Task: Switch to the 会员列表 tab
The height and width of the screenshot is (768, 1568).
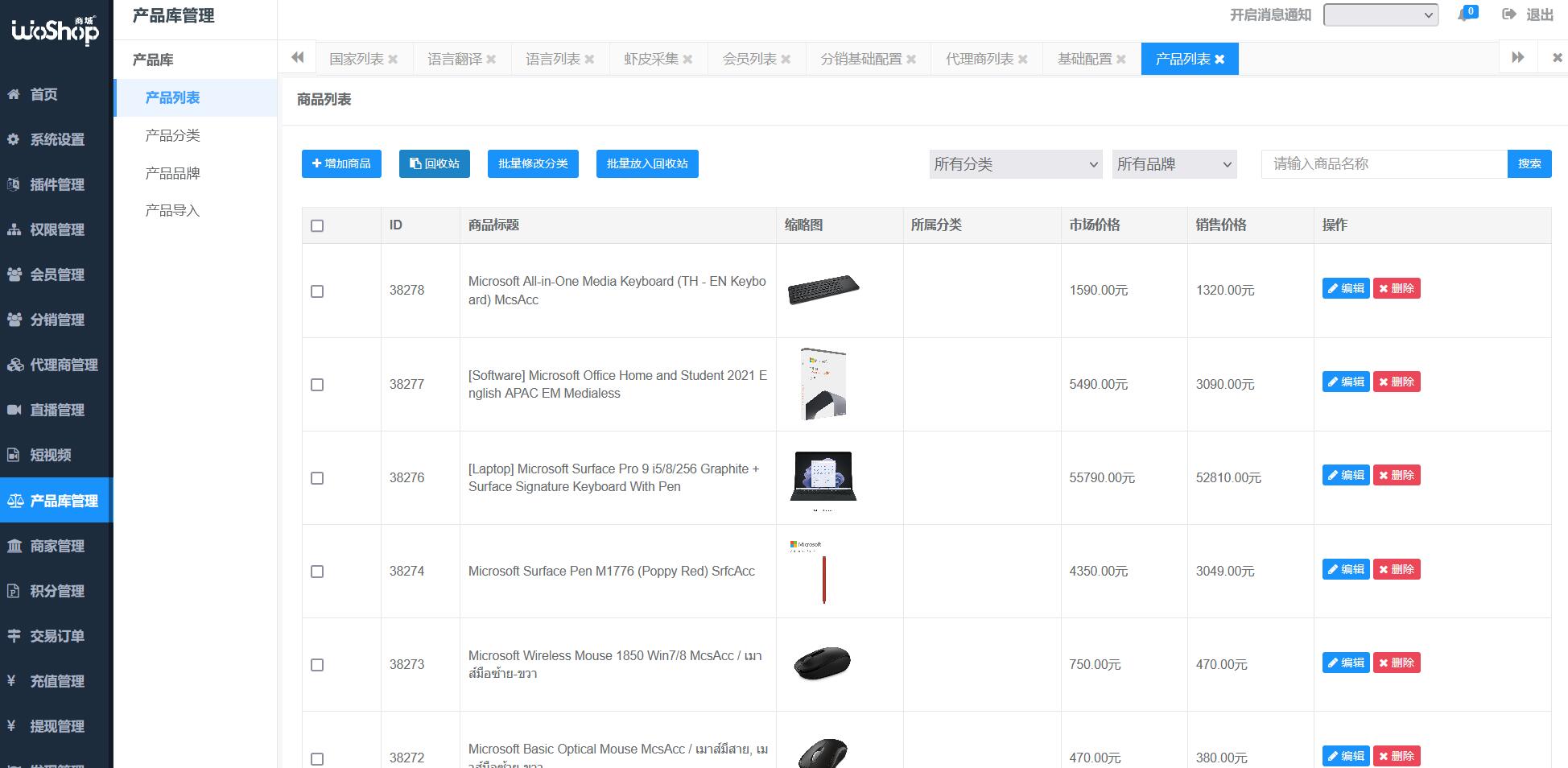Action: [749, 59]
